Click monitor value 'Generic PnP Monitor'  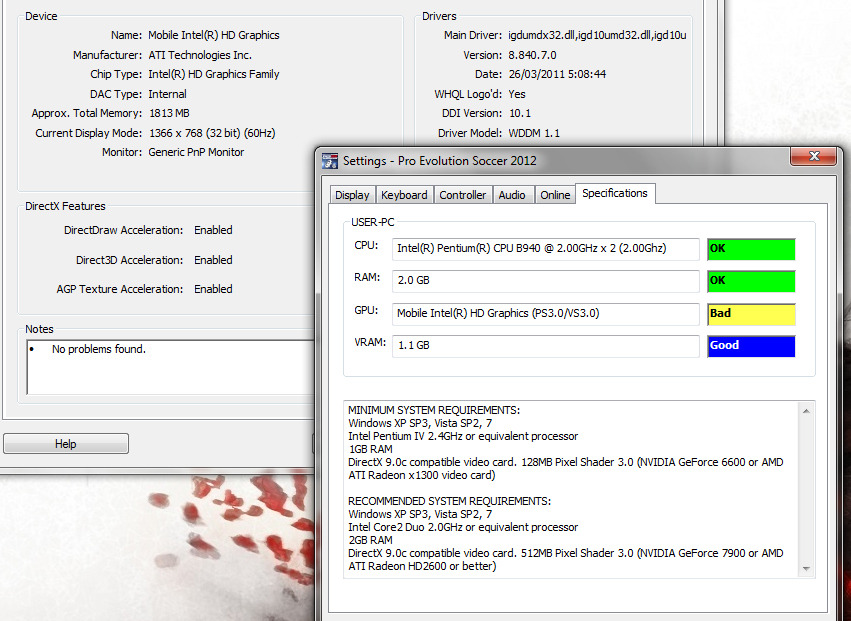tap(196, 153)
